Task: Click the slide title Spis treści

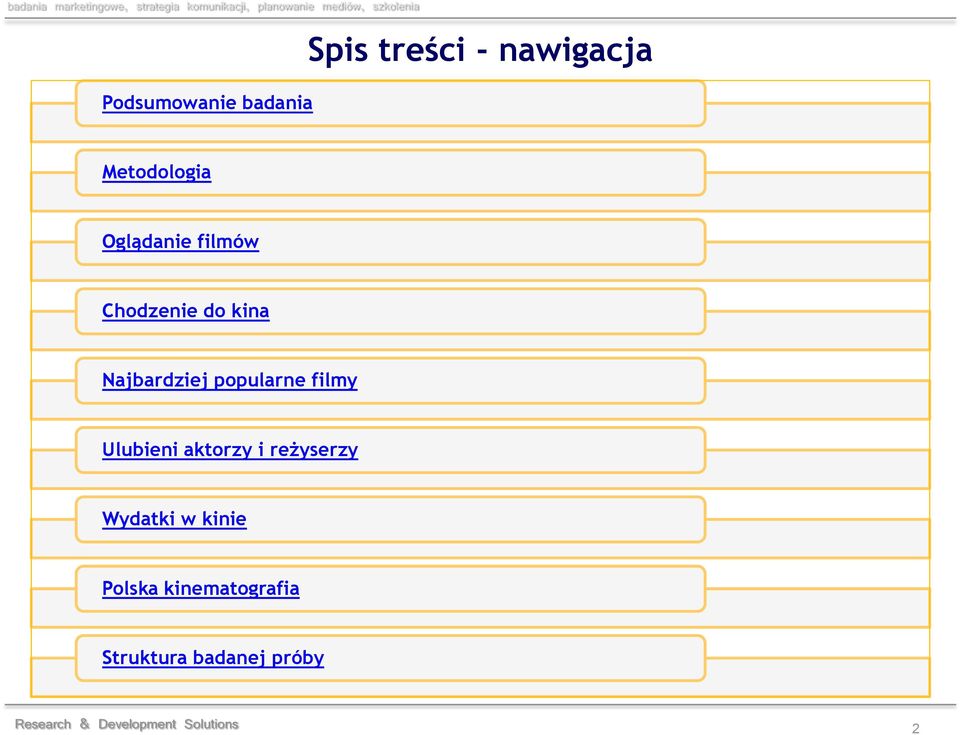Action: coord(386,50)
